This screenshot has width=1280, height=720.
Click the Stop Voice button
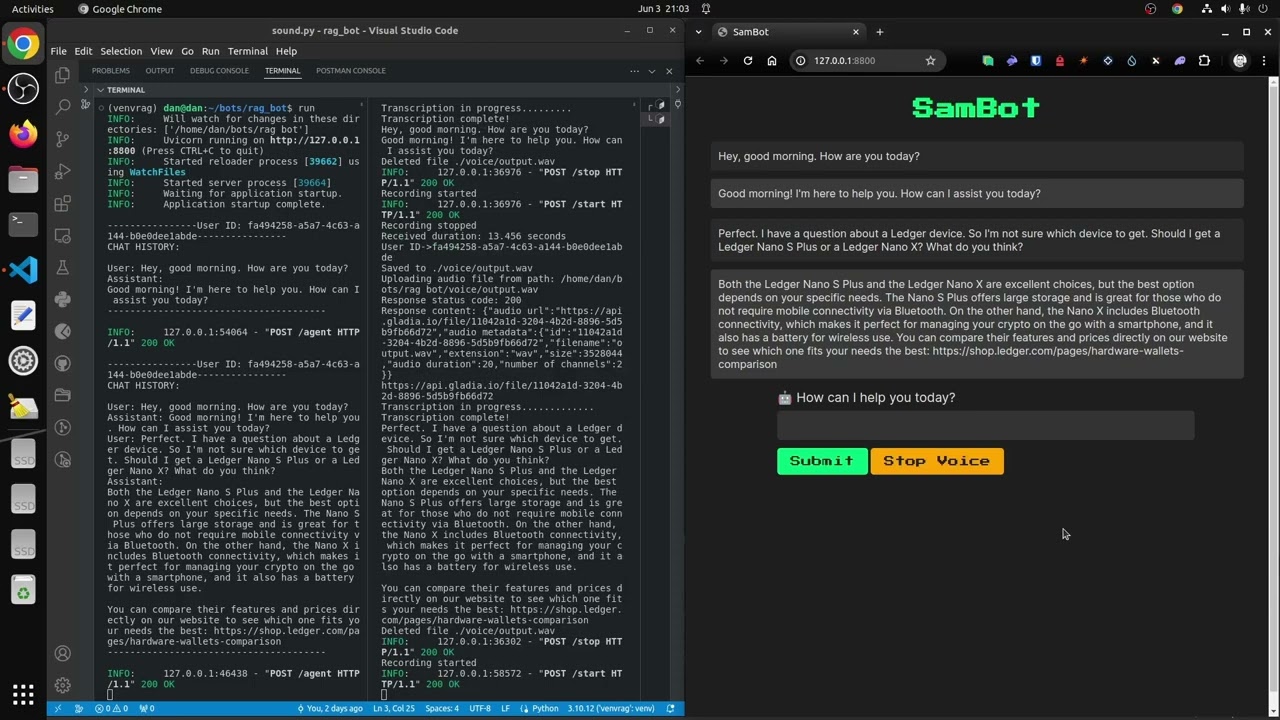pos(937,461)
